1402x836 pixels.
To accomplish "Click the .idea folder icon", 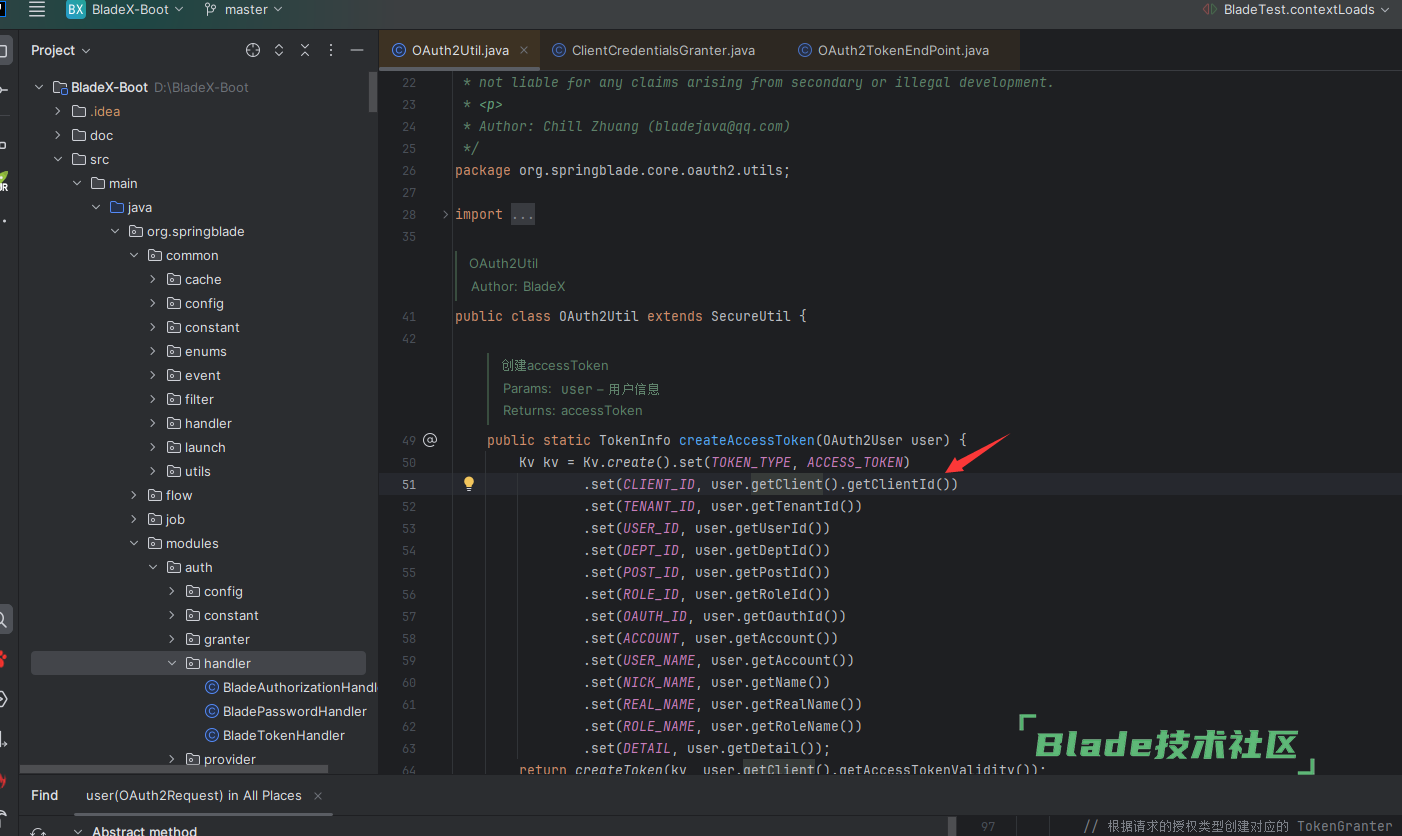I will click(x=79, y=111).
